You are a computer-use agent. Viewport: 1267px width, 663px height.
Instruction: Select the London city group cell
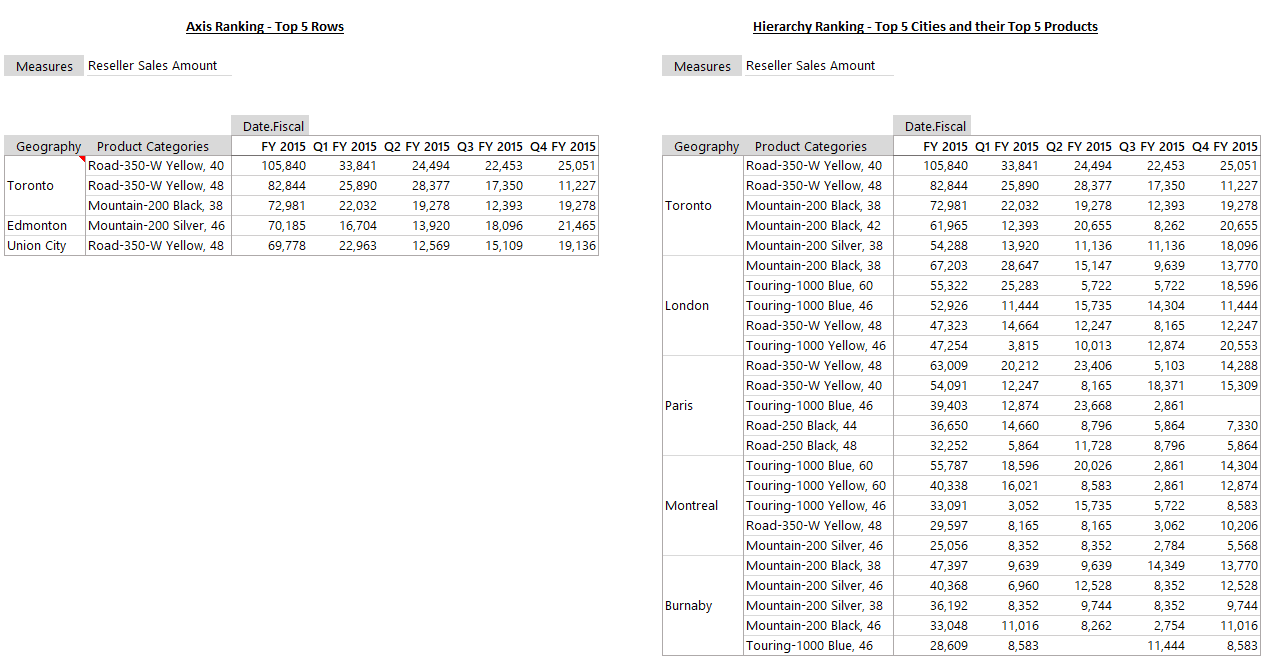point(703,306)
